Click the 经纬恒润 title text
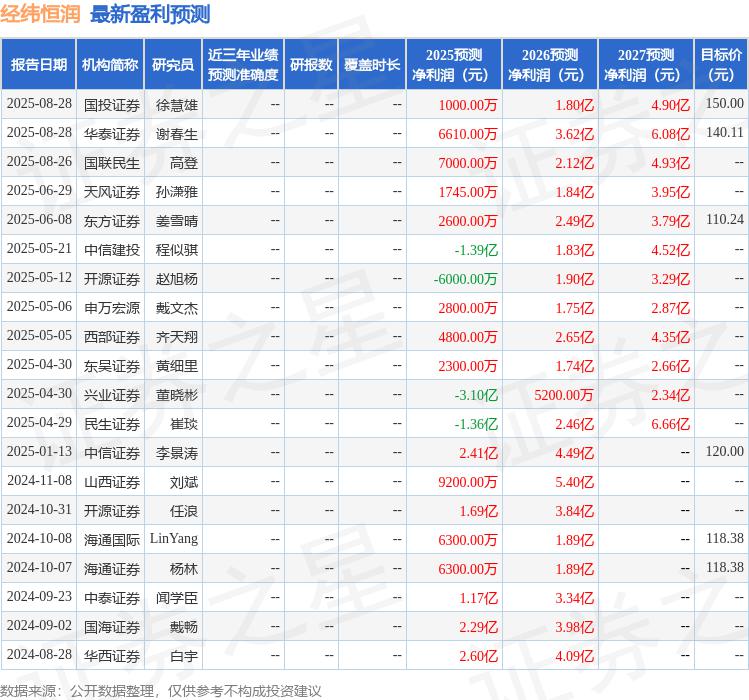 click(40, 13)
